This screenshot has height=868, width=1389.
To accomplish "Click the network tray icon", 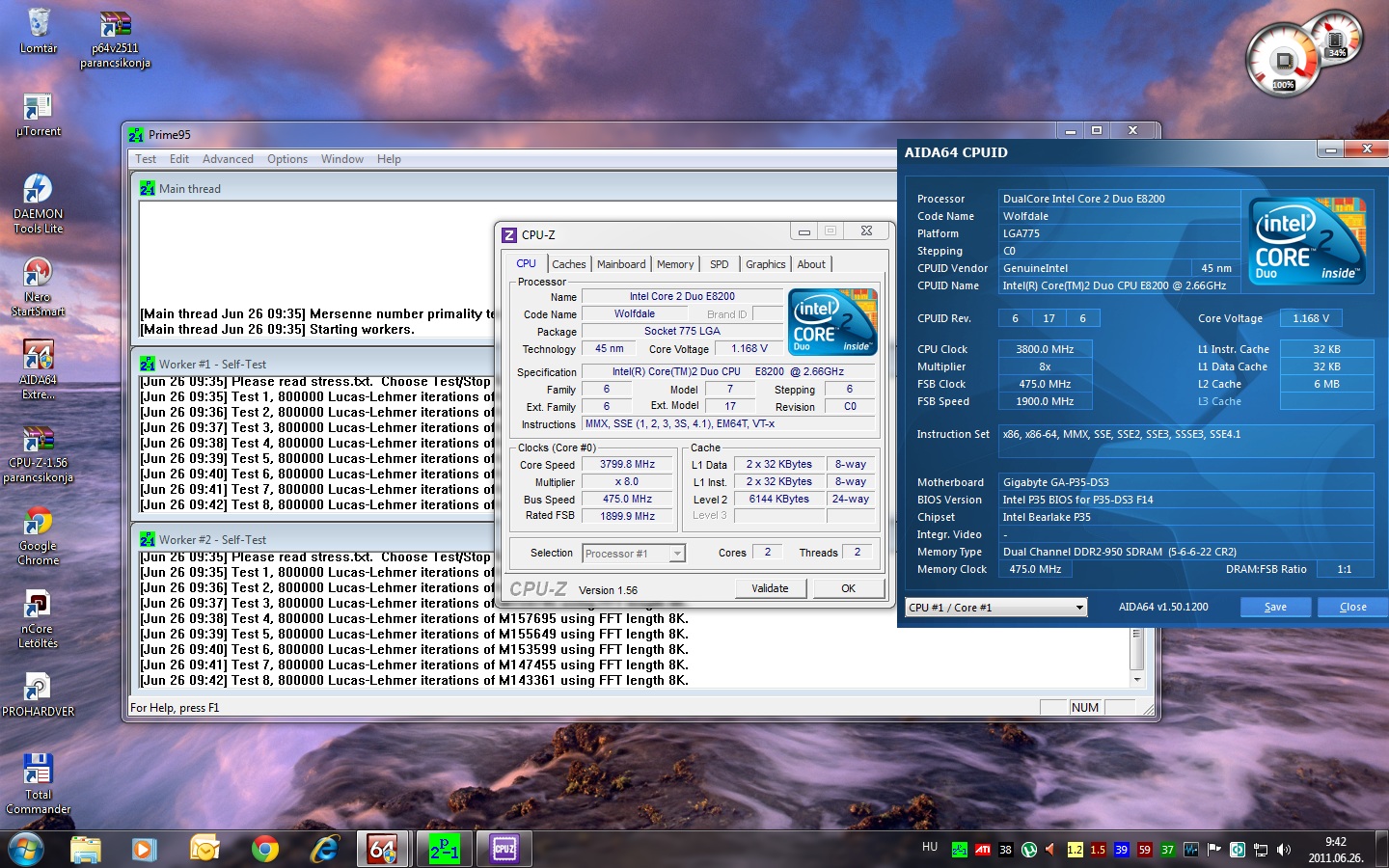I will pyautogui.click(x=1261, y=850).
